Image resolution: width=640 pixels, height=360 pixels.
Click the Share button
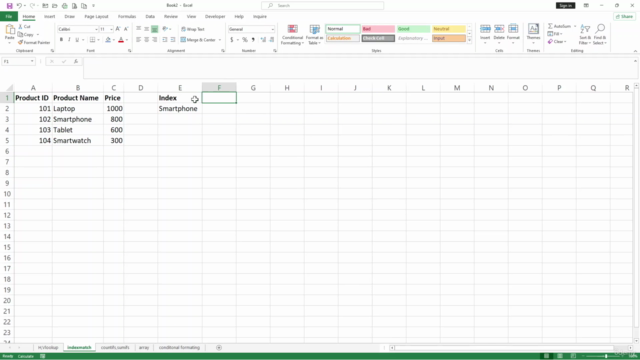click(x=624, y=17)
